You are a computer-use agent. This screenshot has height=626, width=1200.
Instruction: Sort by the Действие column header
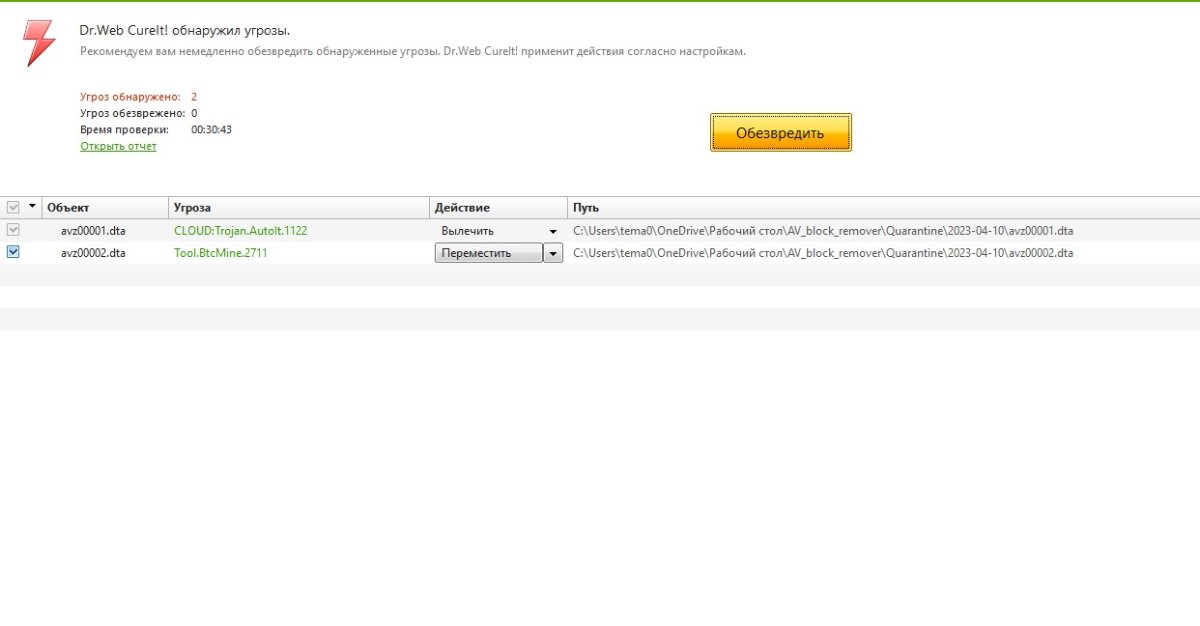499,207
